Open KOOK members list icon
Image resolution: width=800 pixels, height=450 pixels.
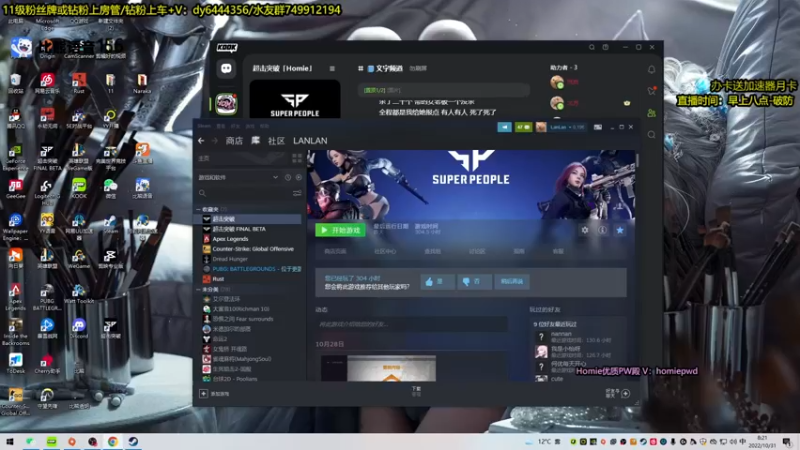tap(652, 113)
